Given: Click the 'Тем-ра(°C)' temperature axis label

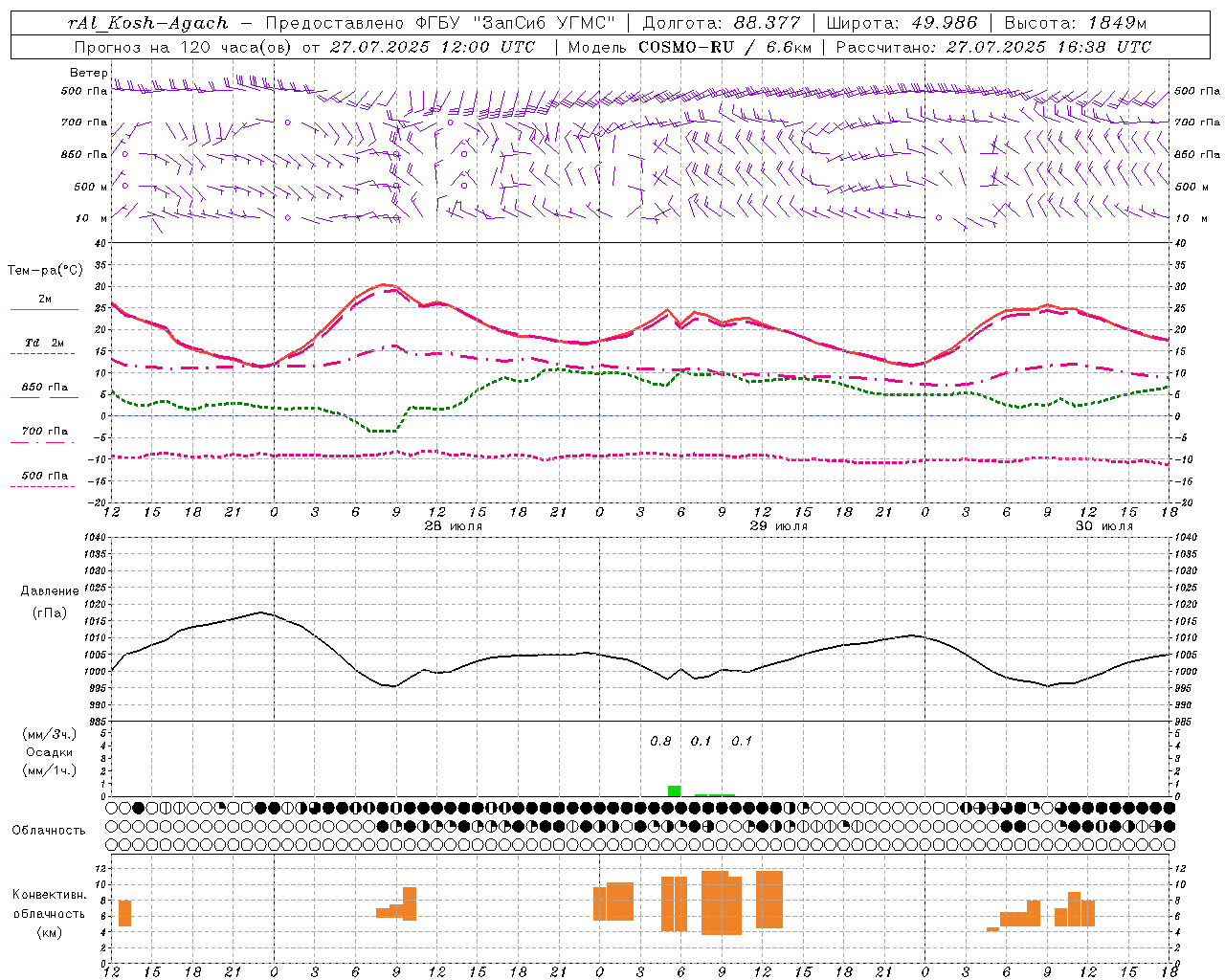Looking at the screenshot, I should [45, 271].
